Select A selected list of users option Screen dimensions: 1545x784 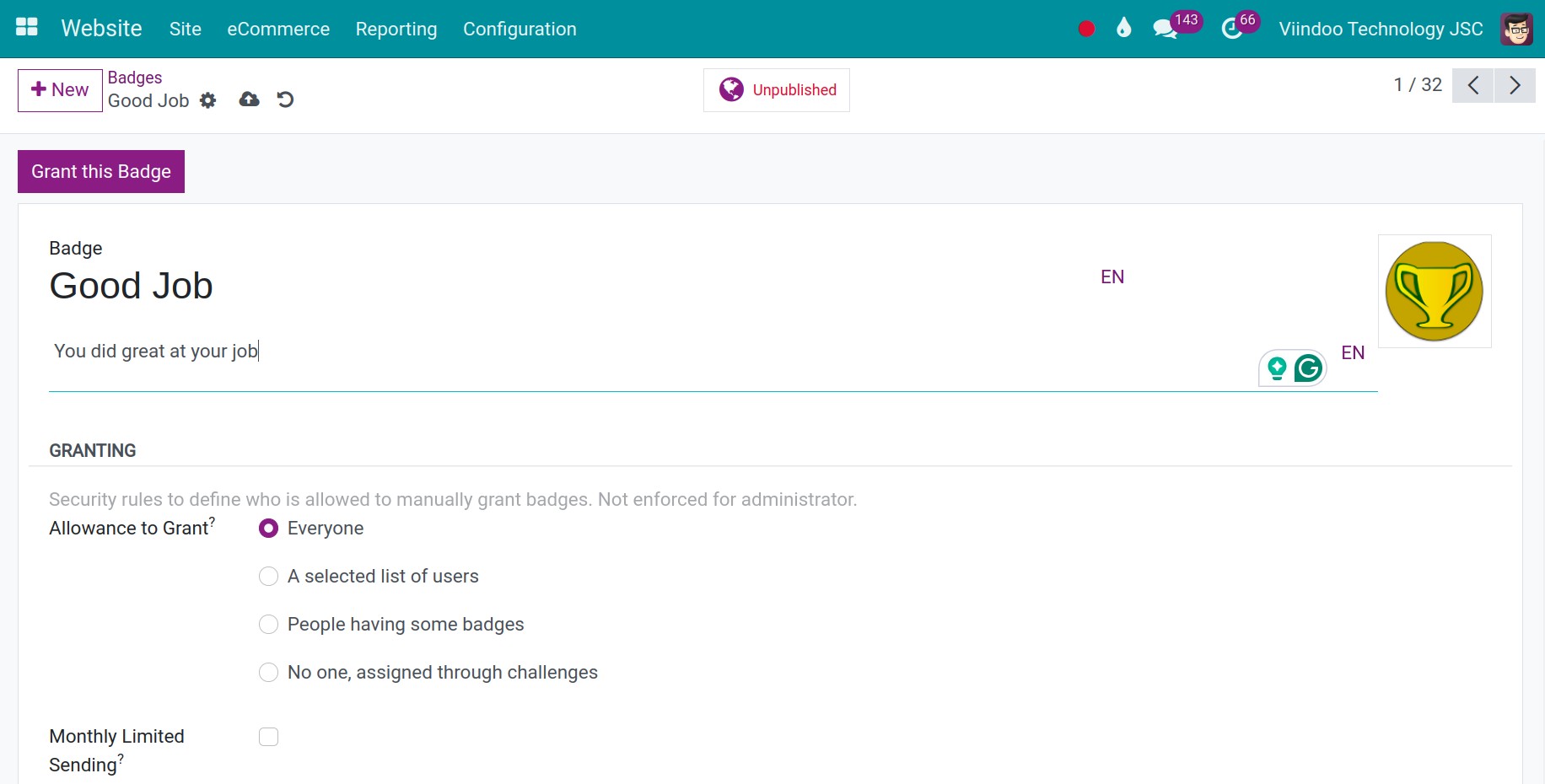tap(268, 577)
